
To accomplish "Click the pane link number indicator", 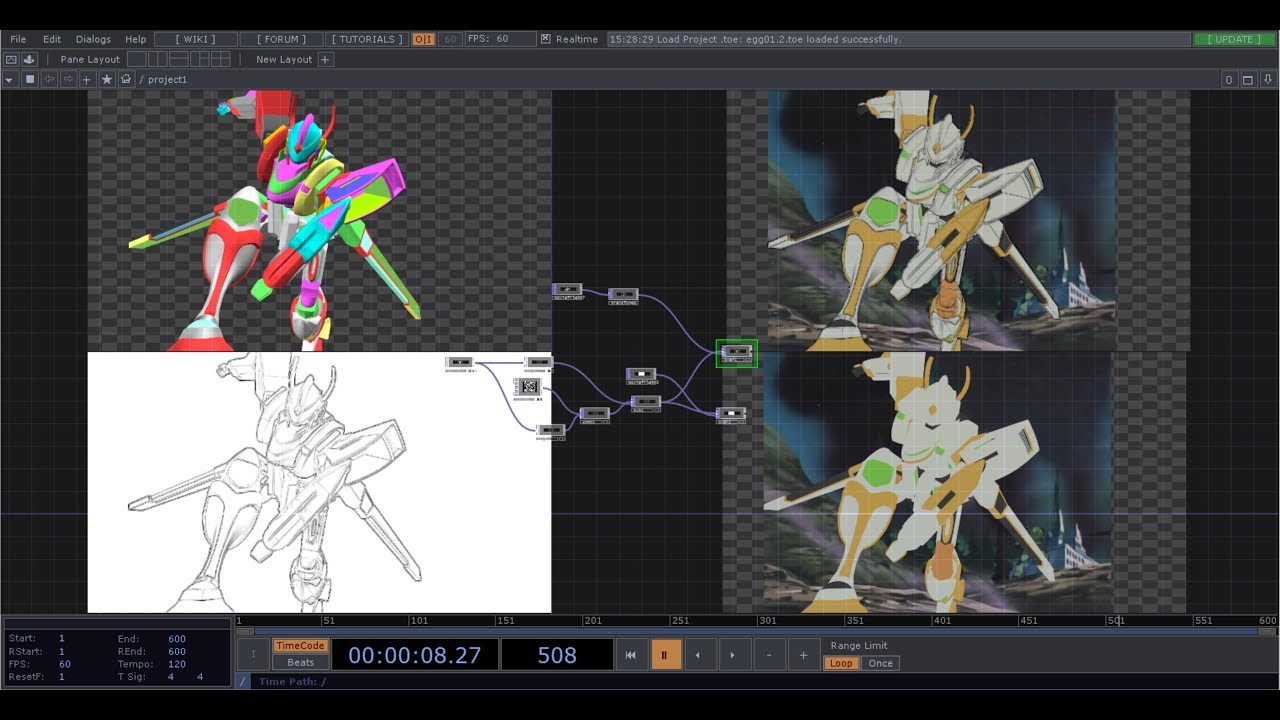I will tap(1229, 79).
